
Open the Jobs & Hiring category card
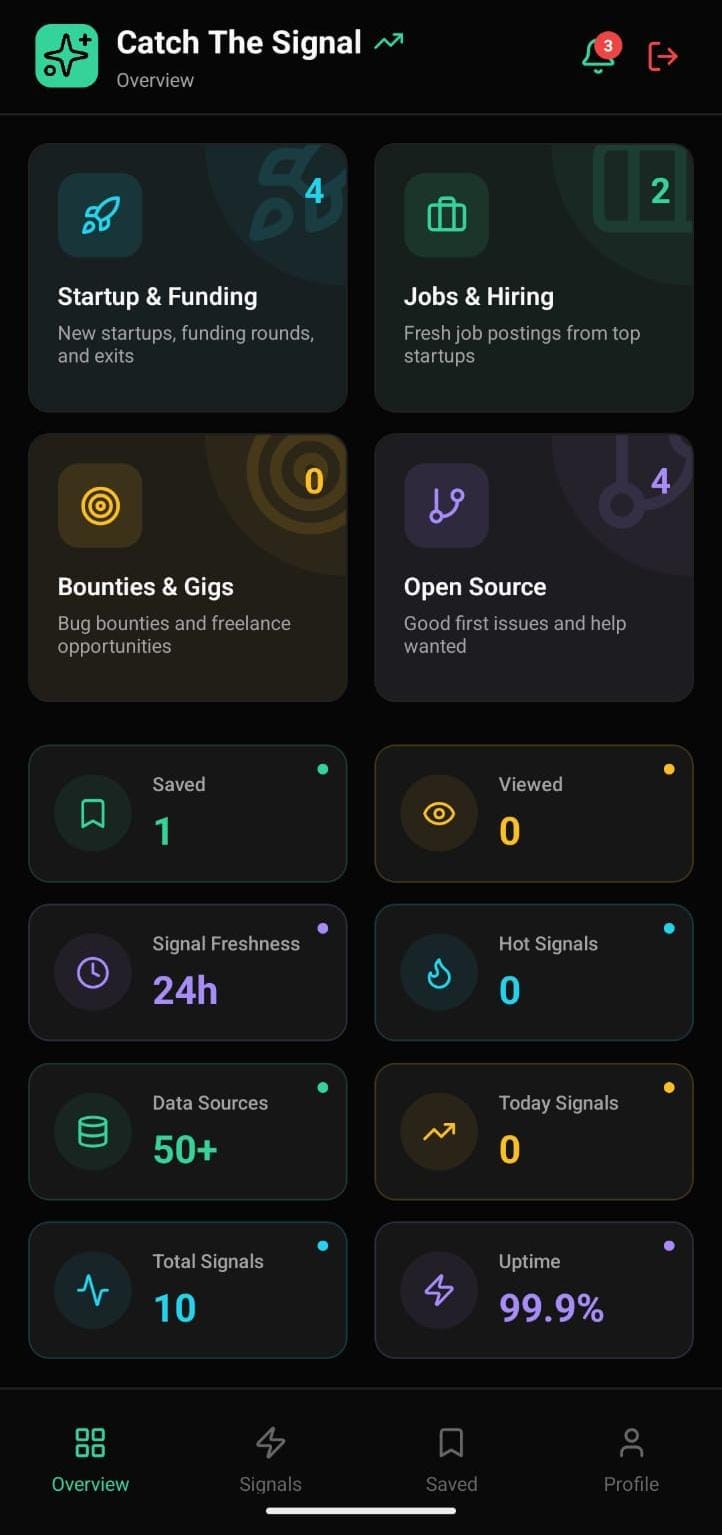point(533,277)
